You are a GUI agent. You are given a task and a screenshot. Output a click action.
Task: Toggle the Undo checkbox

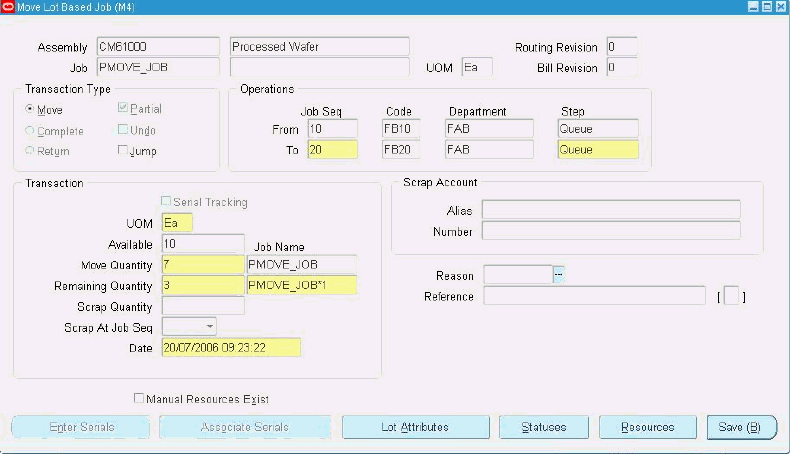(122, 129)
